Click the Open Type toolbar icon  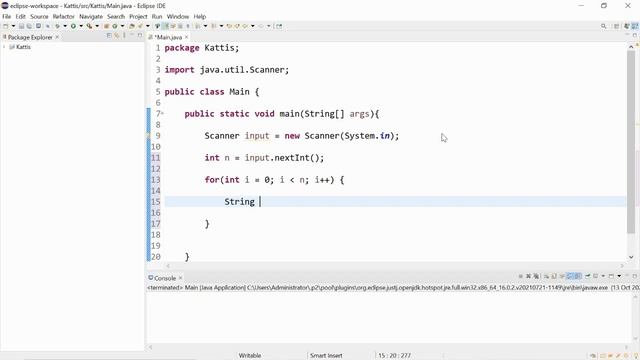[131, 26]
